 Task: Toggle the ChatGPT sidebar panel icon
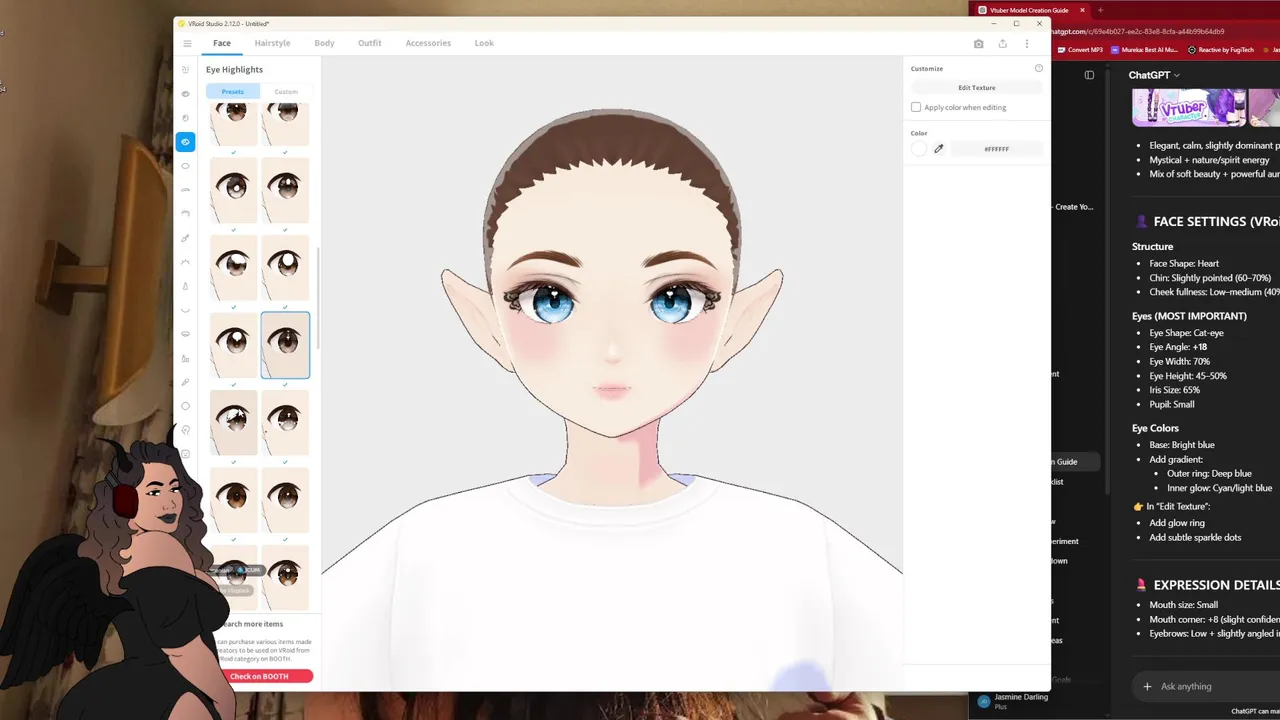[1089, 75]
